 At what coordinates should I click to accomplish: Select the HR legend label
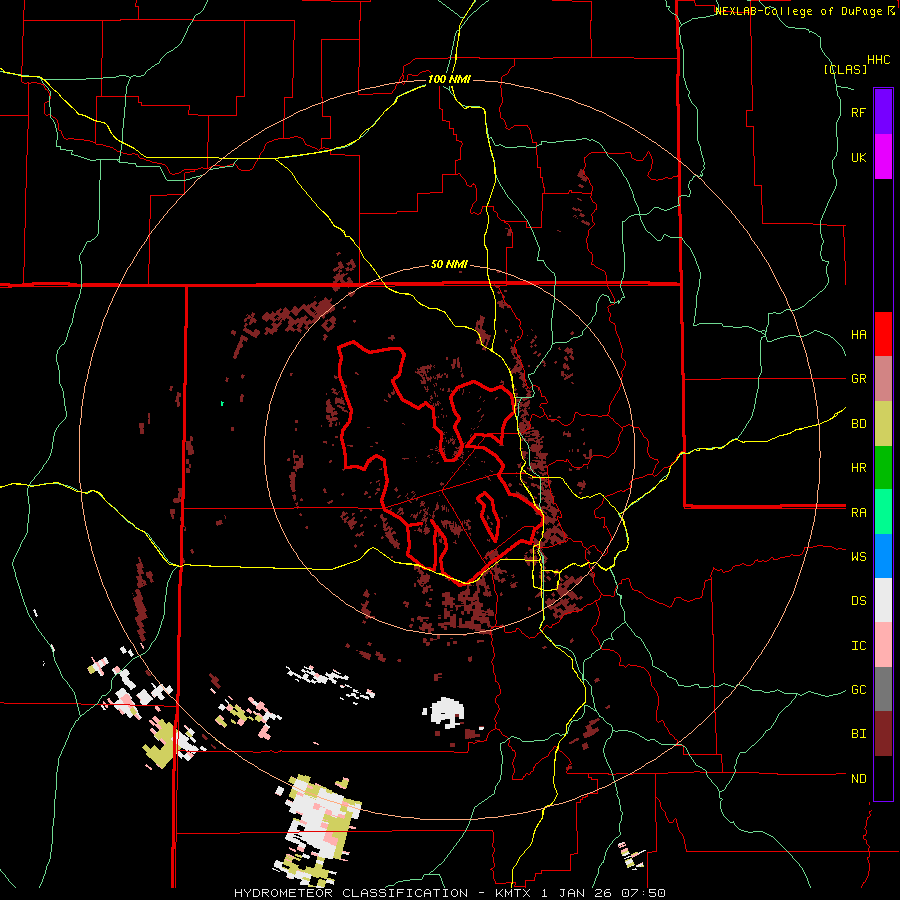tap(858, 468)
